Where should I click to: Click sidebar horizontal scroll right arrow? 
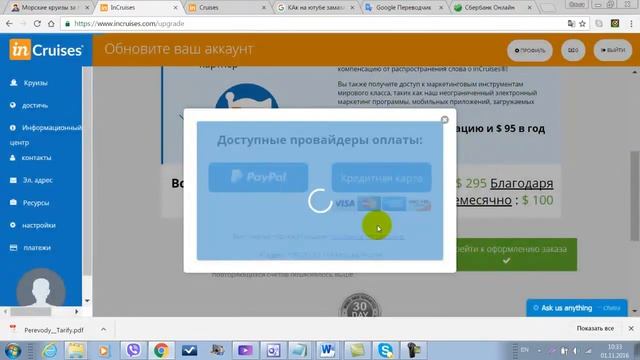(x=76, y=311)
